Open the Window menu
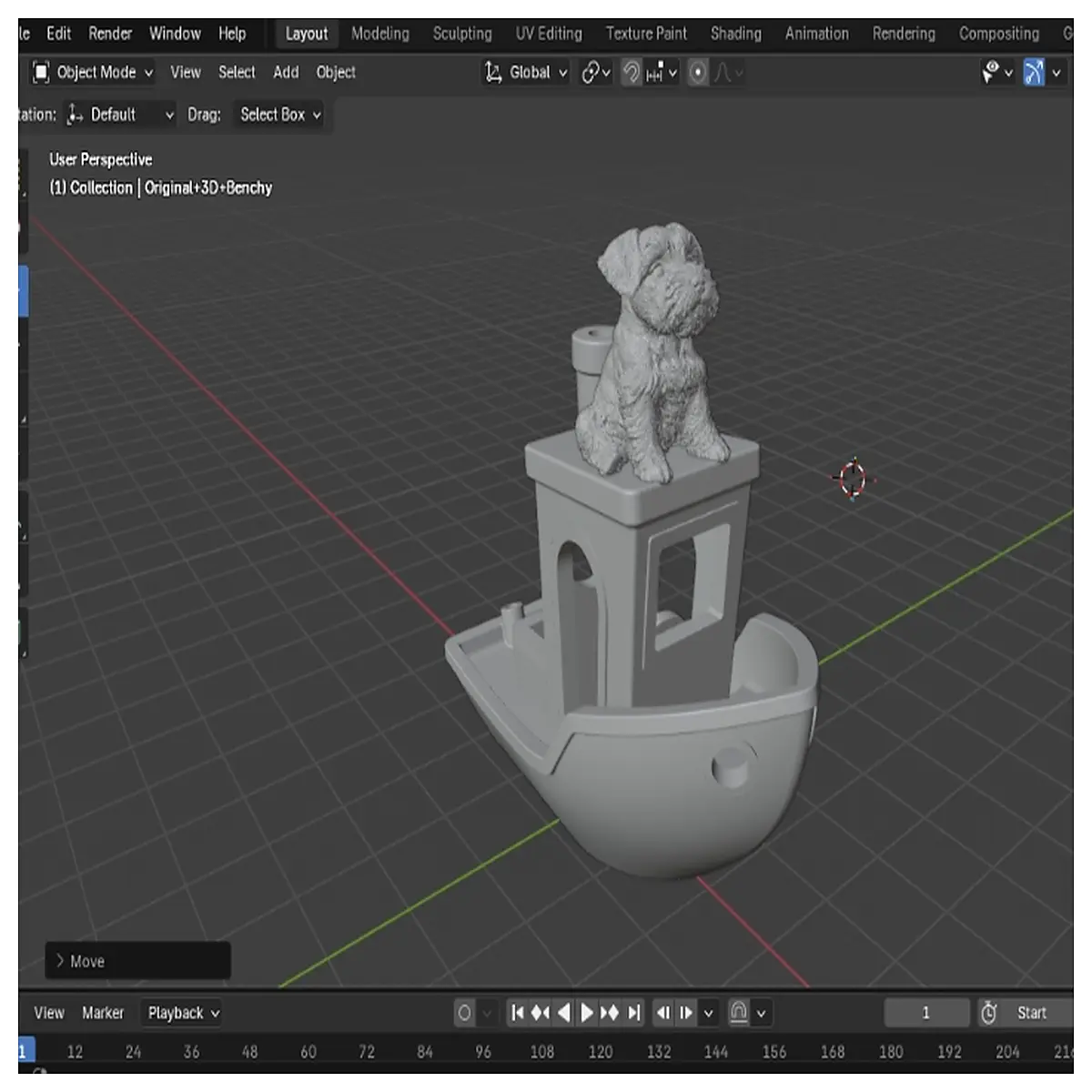1092x1092 pixels. coord(175,34)
